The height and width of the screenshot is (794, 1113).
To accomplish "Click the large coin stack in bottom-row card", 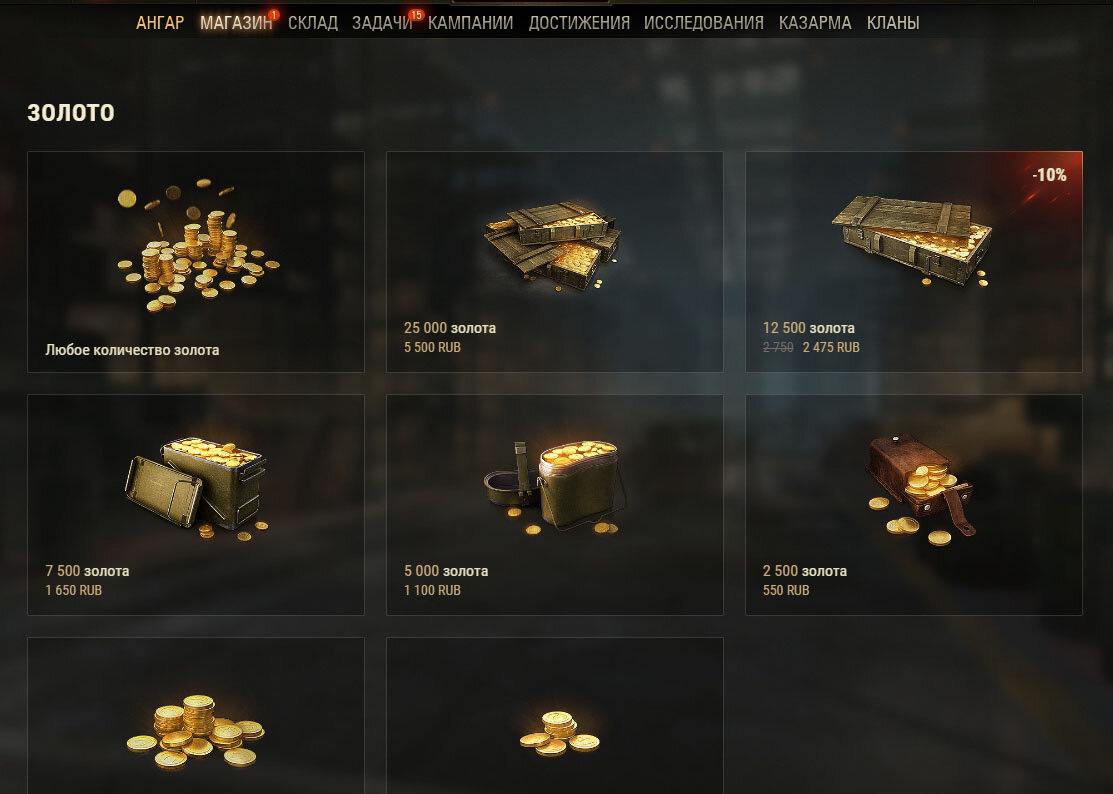I will click(195, 732).
